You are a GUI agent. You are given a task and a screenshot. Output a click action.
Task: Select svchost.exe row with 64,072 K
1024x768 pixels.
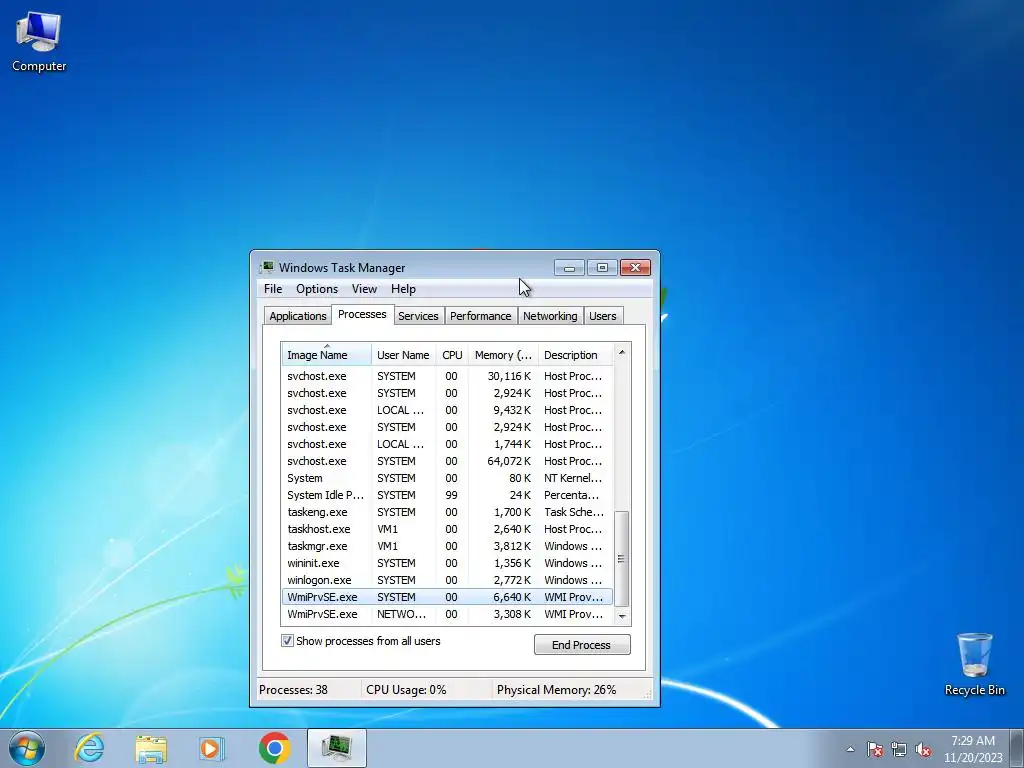click(447, 461)
